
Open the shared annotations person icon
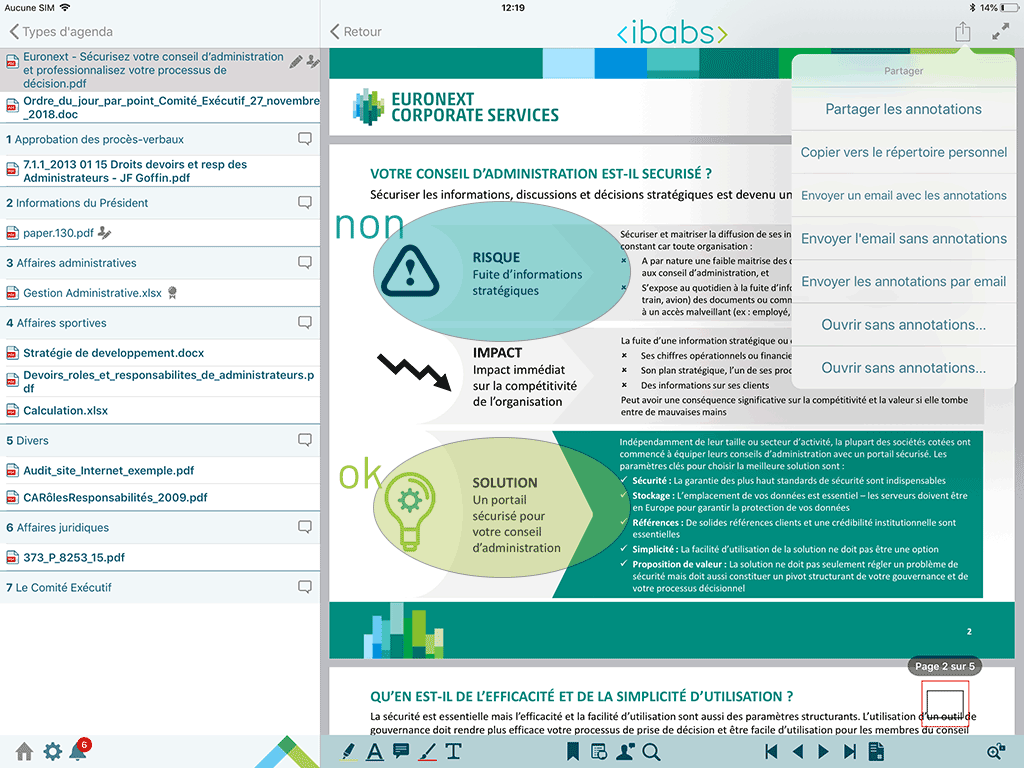[x=625, y=752]
